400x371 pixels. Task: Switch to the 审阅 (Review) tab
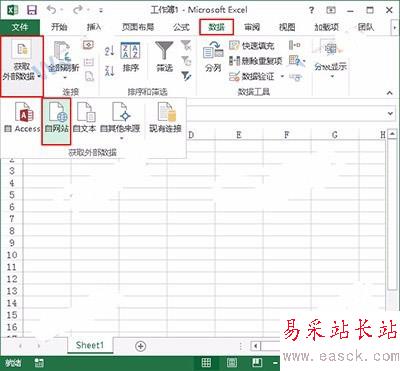(252, 27)
